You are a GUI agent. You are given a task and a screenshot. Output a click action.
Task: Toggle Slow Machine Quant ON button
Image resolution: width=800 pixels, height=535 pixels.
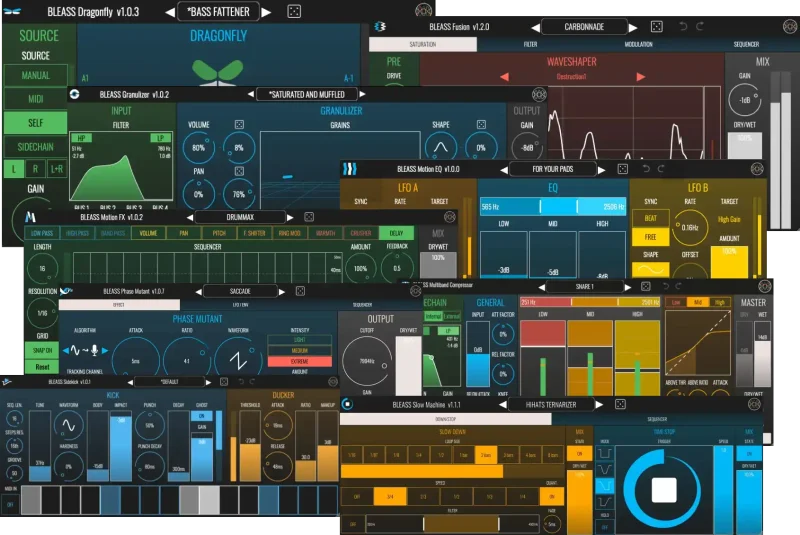(552, 496)
